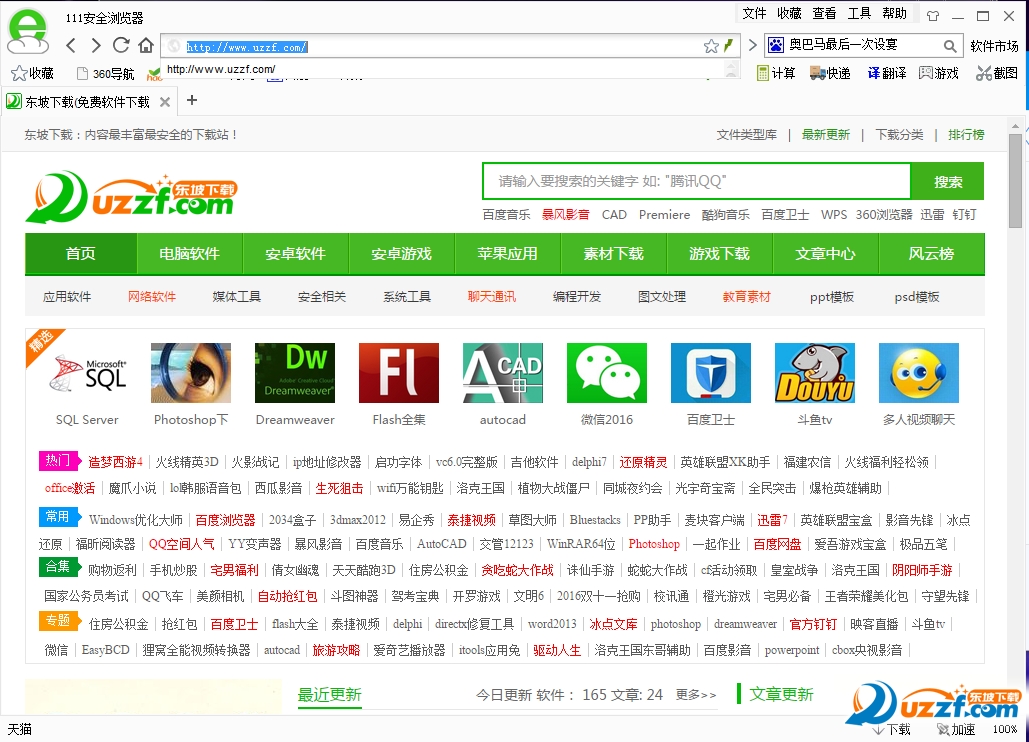Click the skin shirt icon in title bar
Viewport: 1029px width, 742px height.
click(933, 16)
